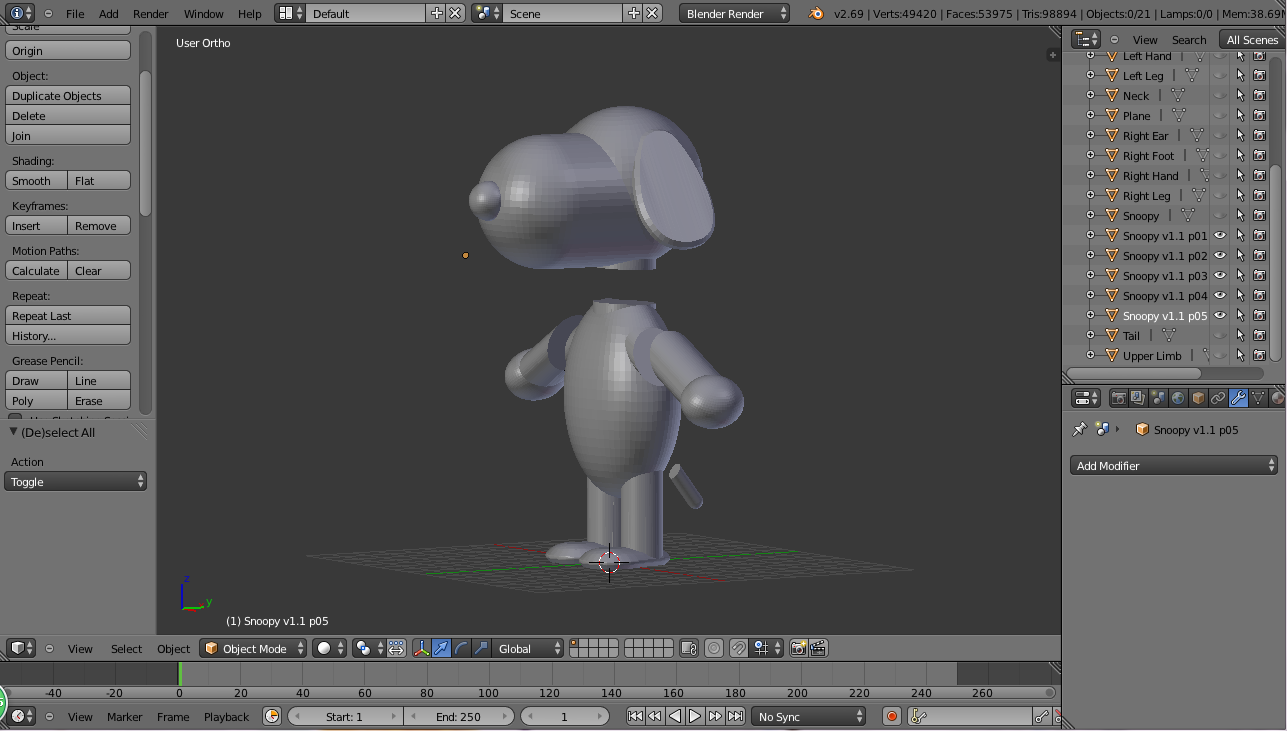Collapse the (De)select All panel
This screenshot has height=731, width=1287.
click(x=14, y=432)
